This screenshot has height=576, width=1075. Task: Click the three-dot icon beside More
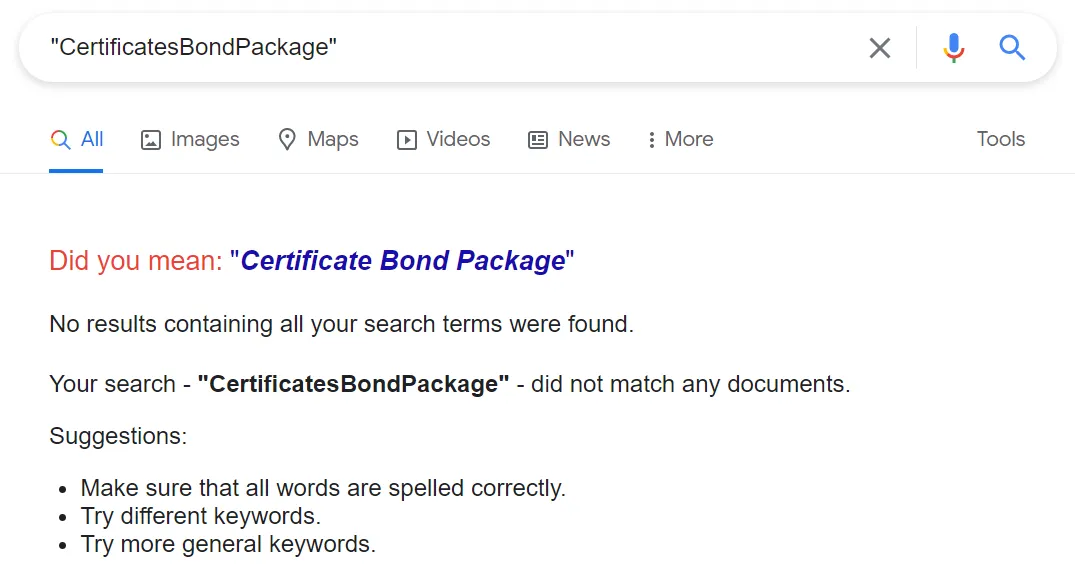tap(652, 140)
